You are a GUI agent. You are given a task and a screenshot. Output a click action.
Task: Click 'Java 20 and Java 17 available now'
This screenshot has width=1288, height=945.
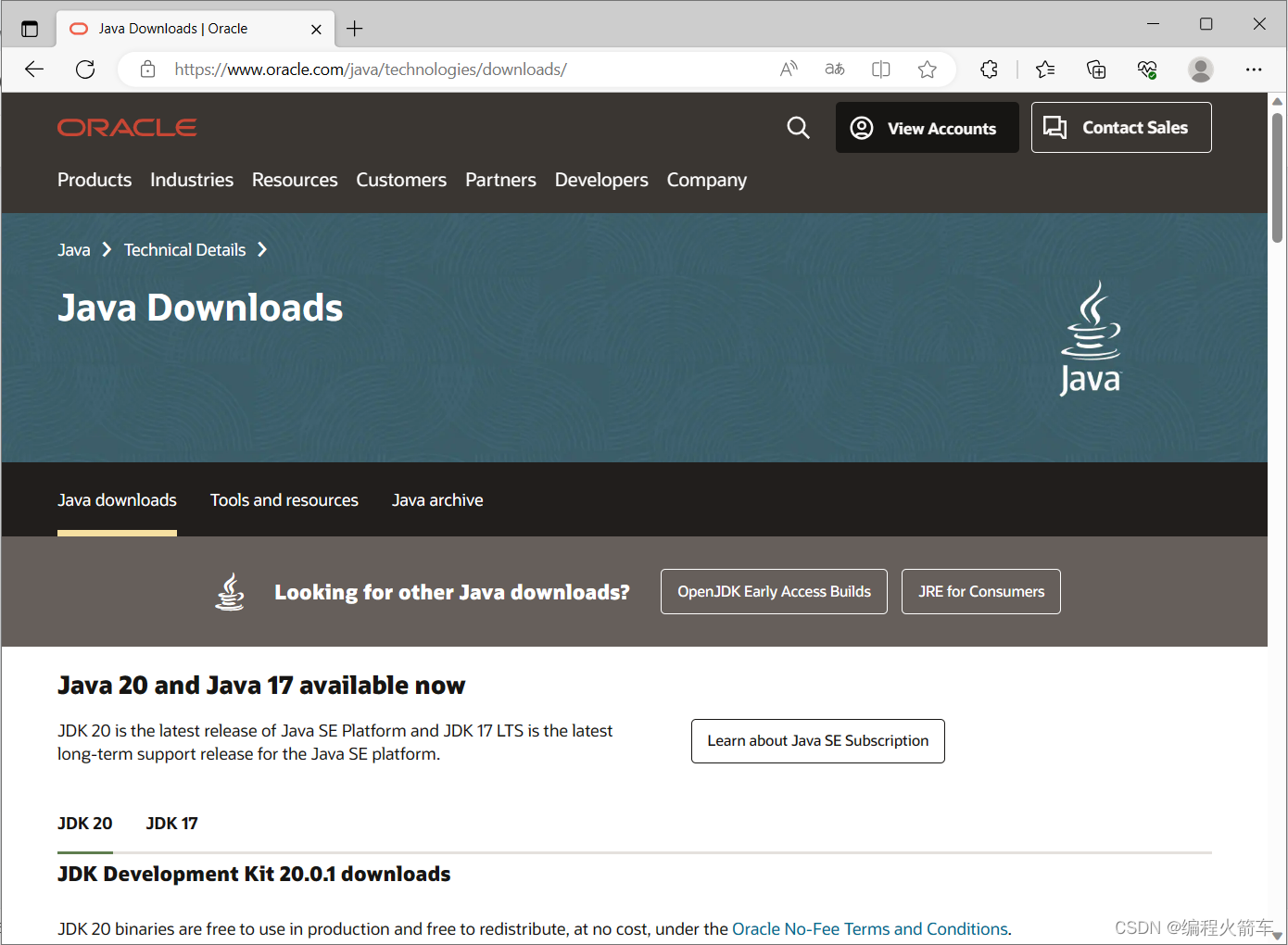tap(261, 686)
